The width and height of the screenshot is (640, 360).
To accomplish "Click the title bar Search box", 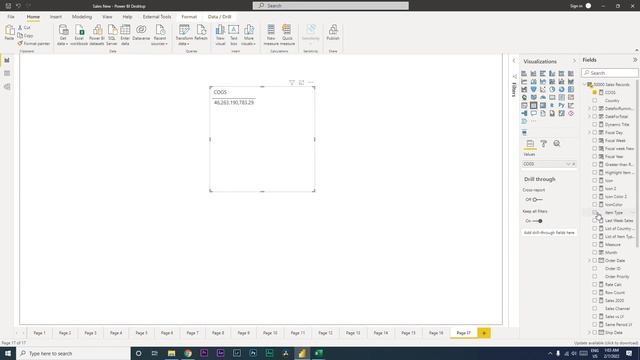I will [331, 6].
